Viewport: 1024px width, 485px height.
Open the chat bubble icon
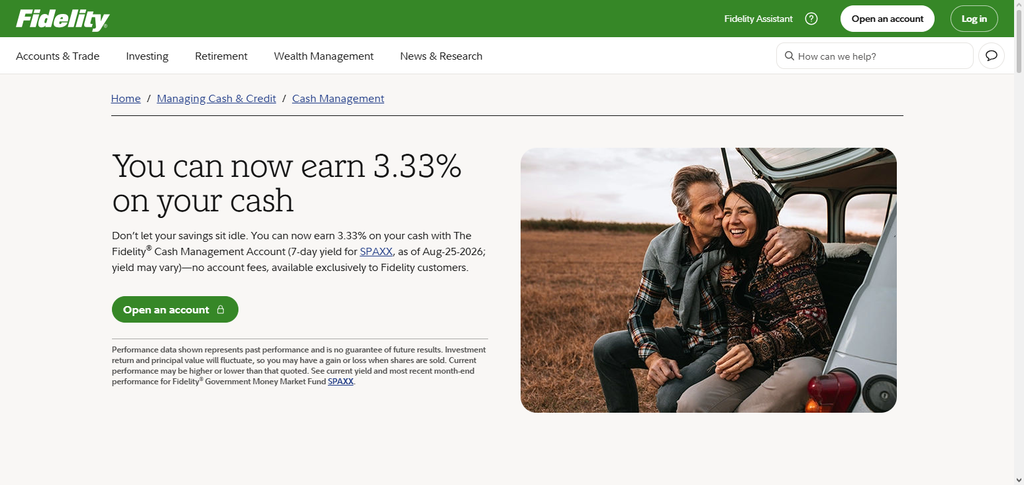991,55
